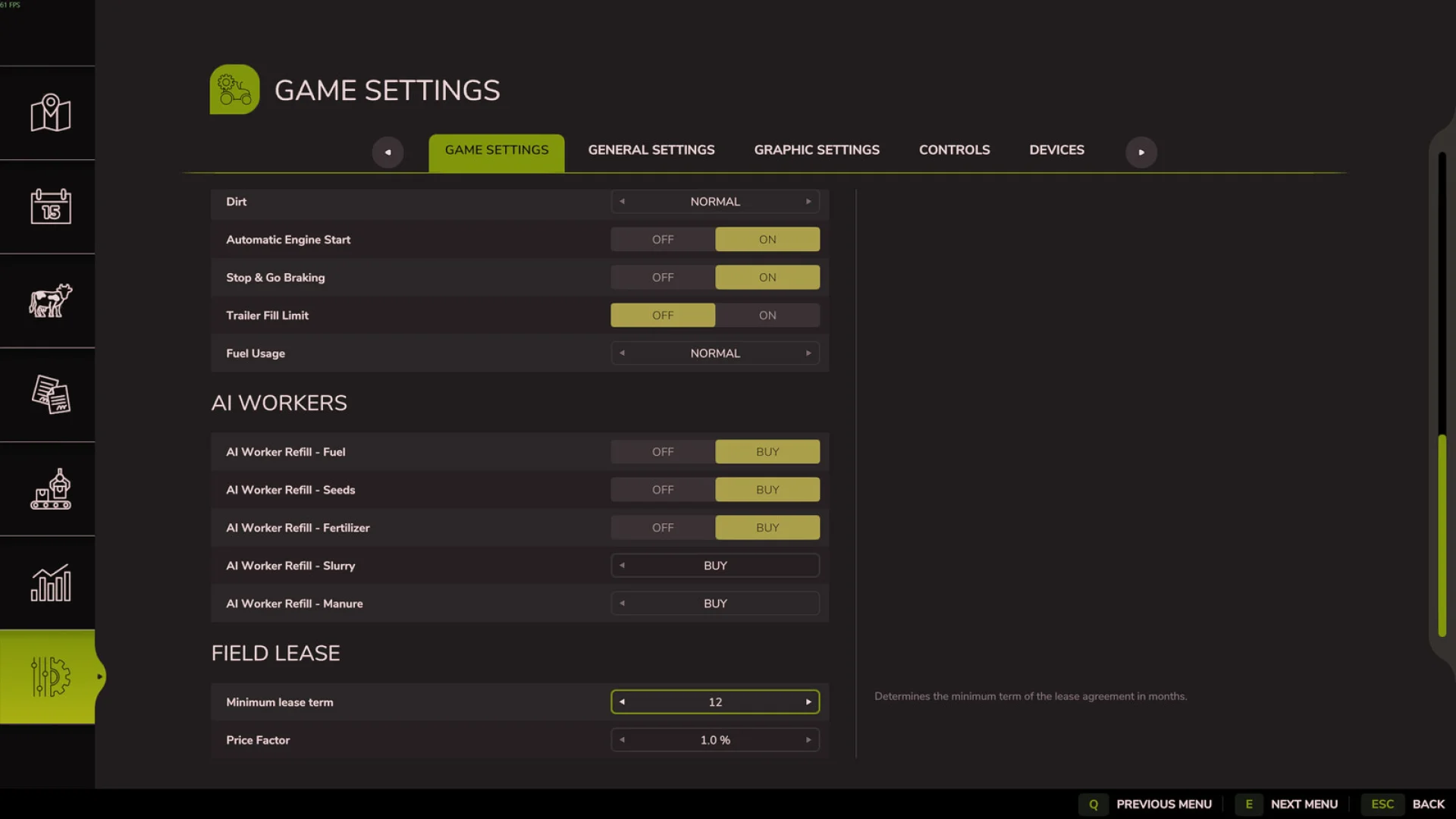Click NEXT MENU at the bottom
1456x819 pixels.
pos(1304,804)
